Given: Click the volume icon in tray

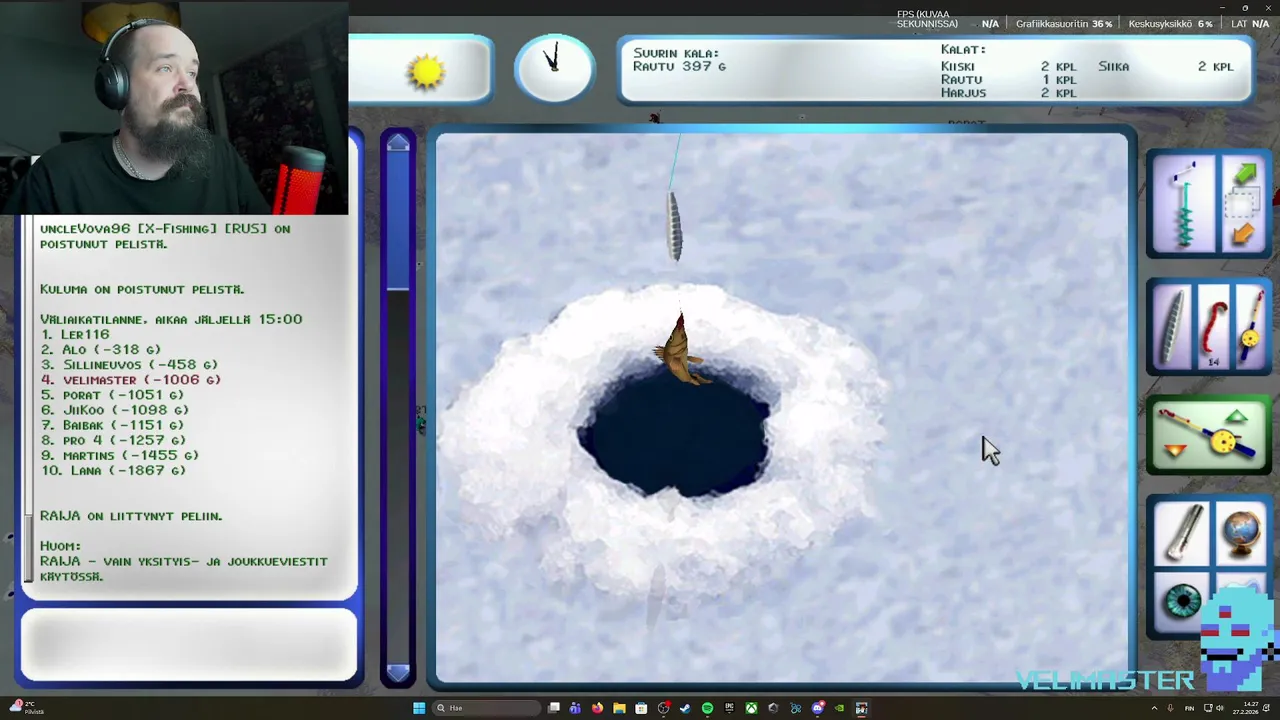Looking at the screenshot, I should point(1220,708).
